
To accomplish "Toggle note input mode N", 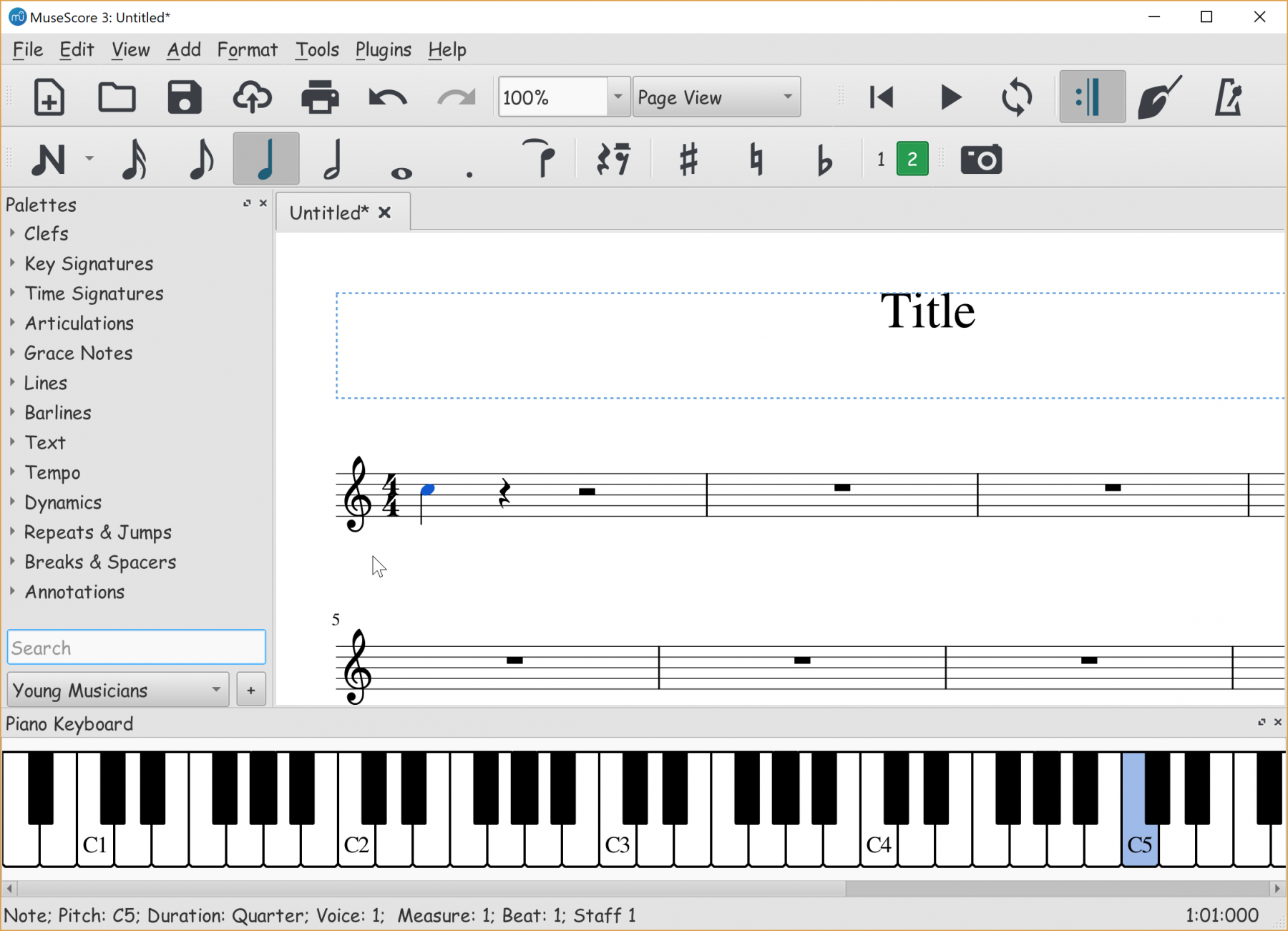I will 48,159.
